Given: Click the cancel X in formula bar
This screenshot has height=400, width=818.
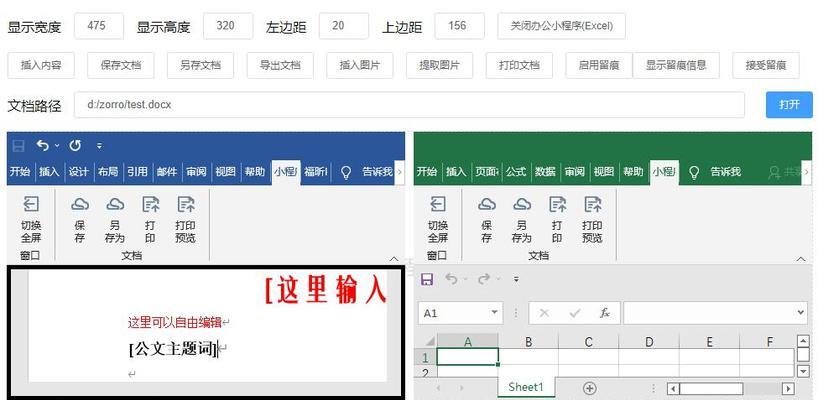Looking at the screenshot, I should [544, 313].
